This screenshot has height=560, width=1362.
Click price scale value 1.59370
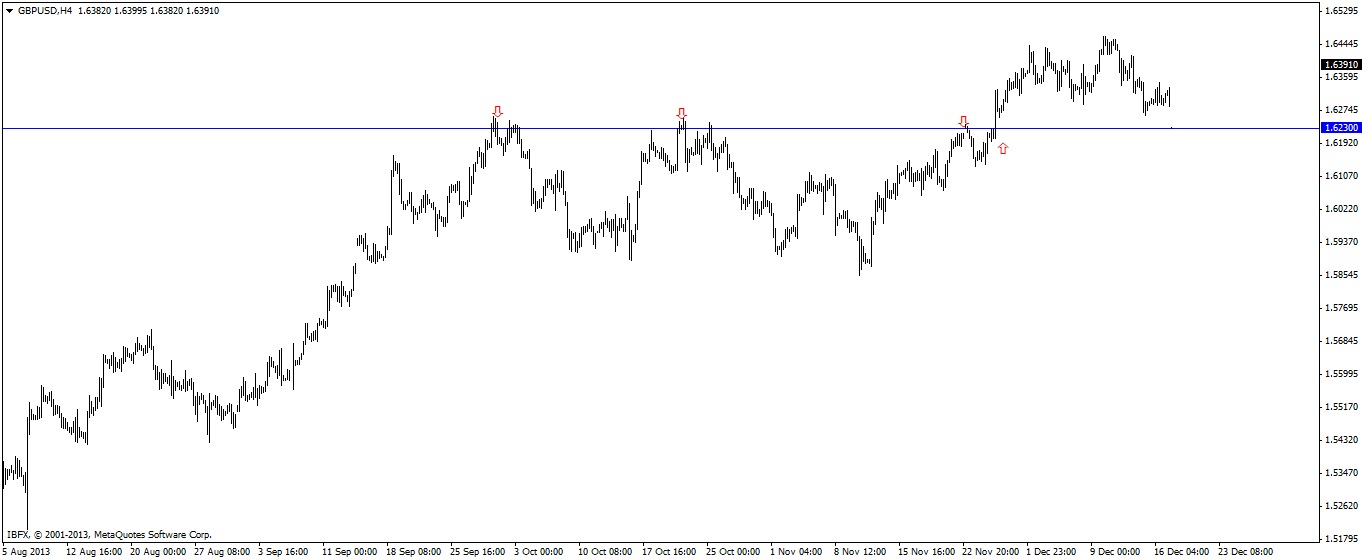[1341, 241]
